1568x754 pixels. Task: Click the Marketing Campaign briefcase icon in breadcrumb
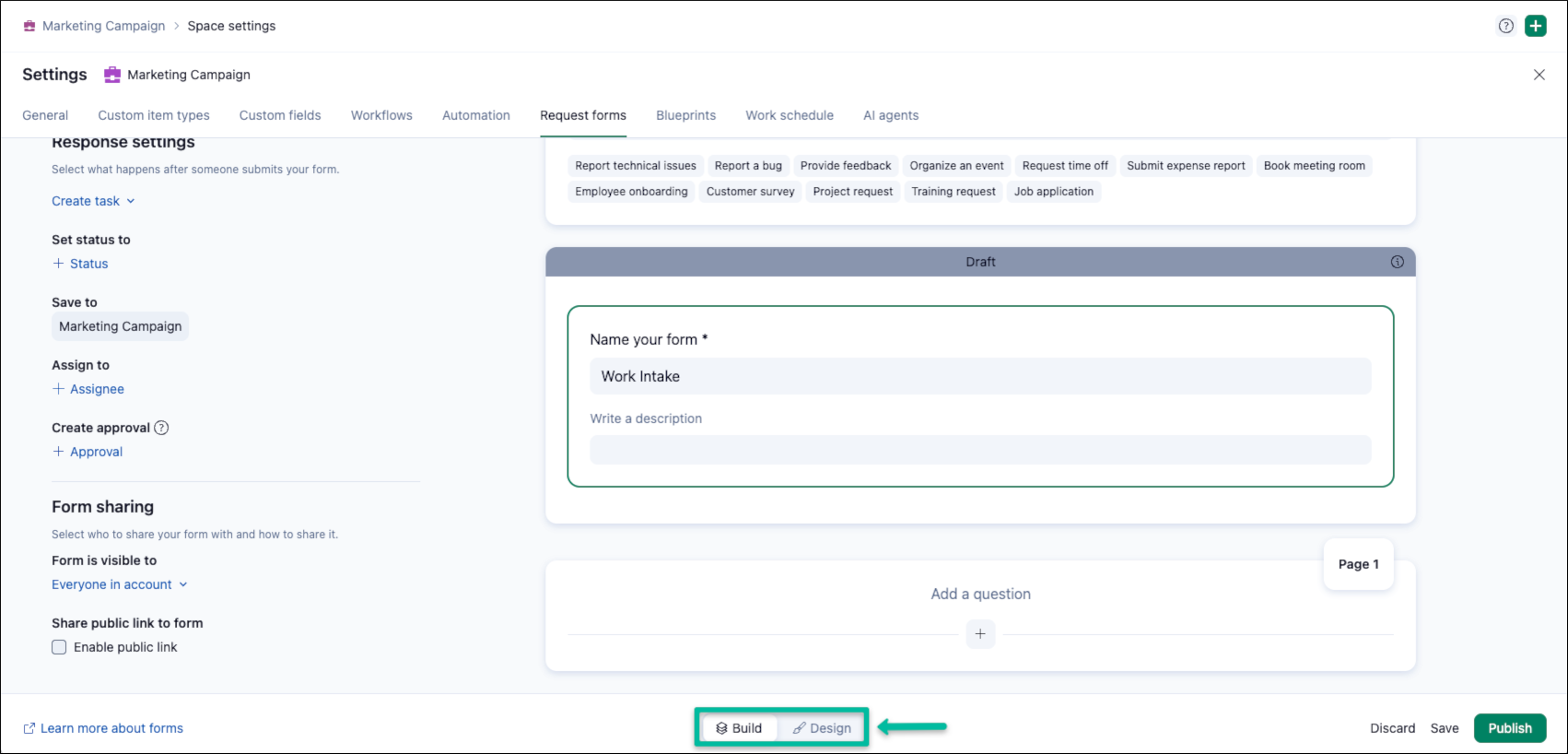[x=29, y=26]
